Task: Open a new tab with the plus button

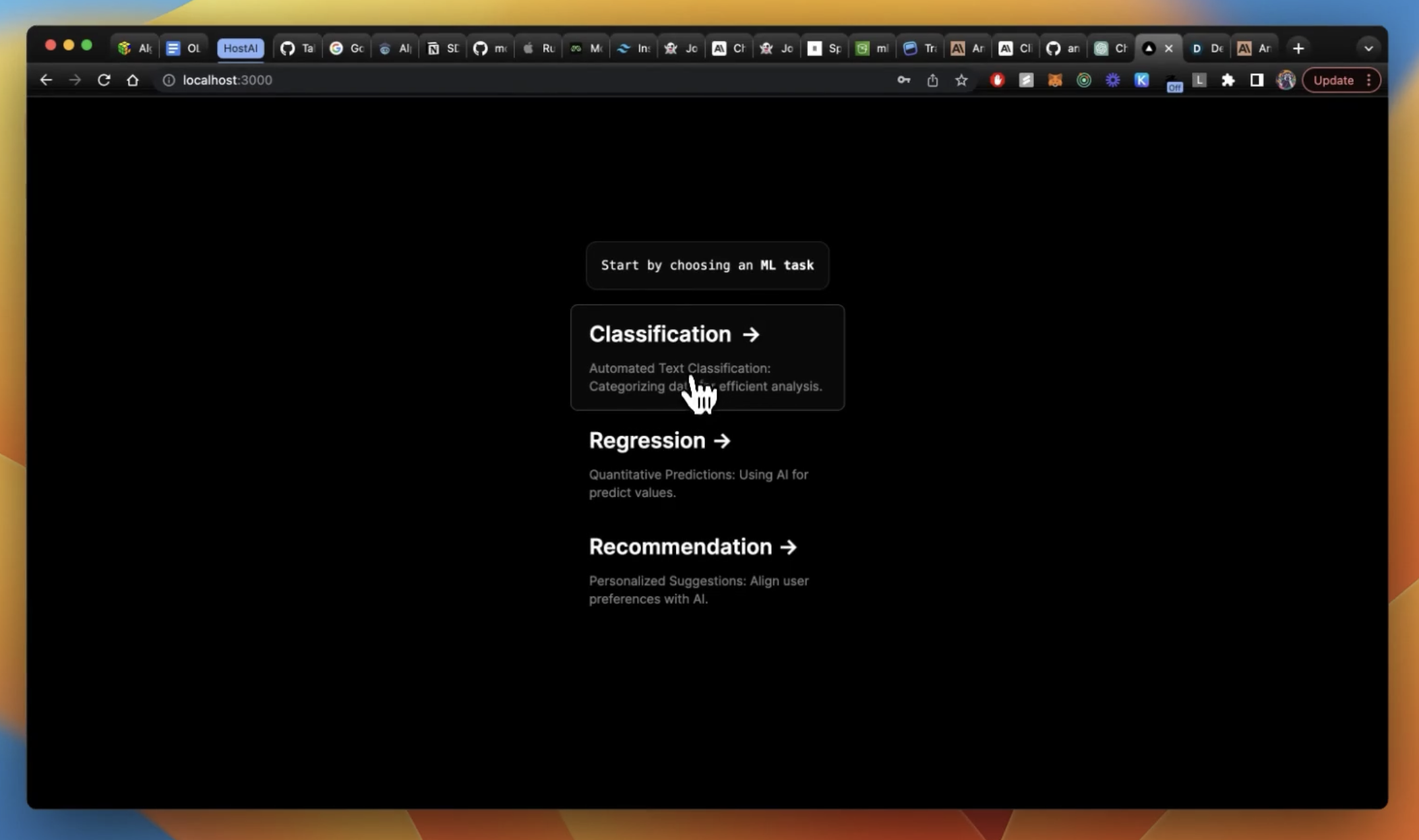Action: coord(1298,48)
